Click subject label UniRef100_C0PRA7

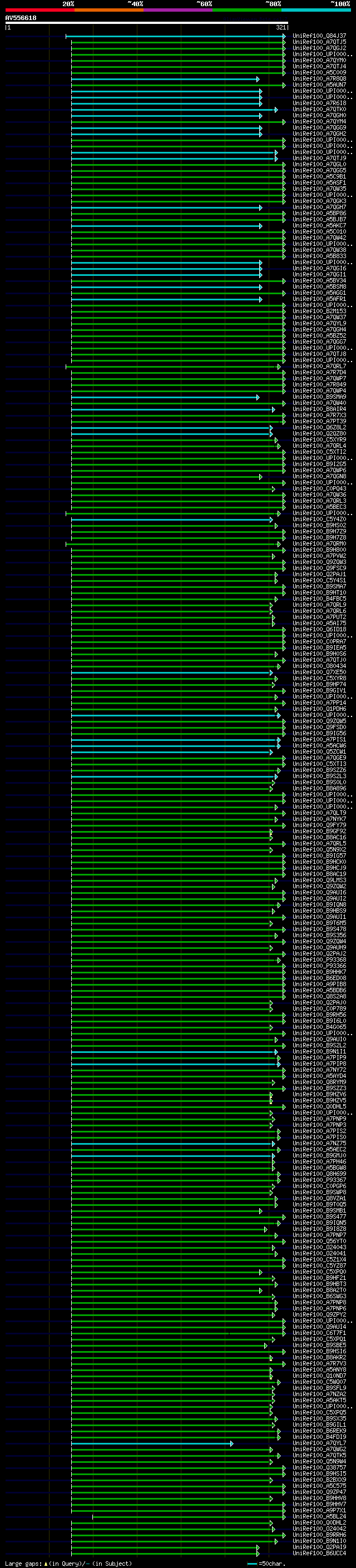click(319, 641)
